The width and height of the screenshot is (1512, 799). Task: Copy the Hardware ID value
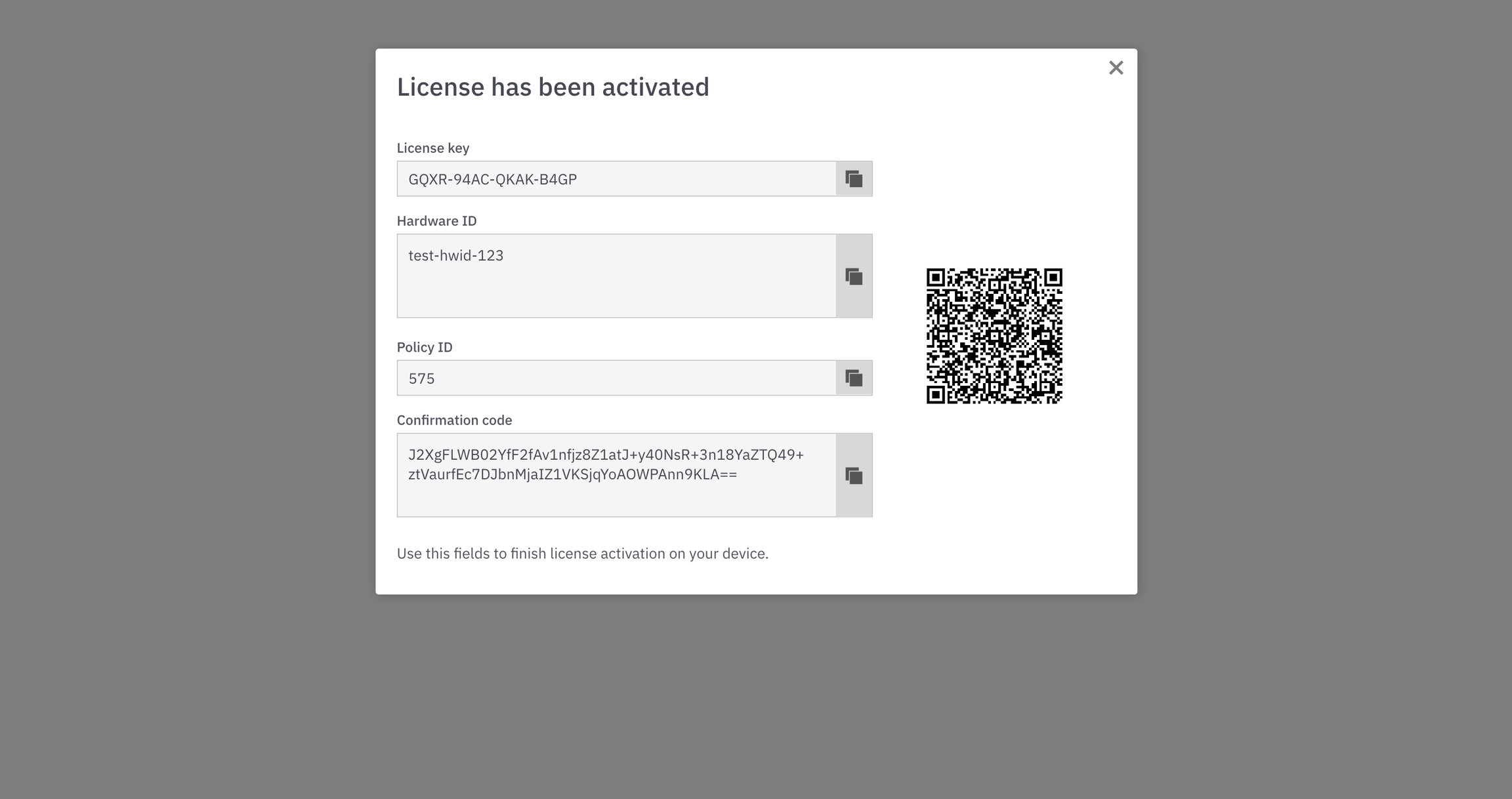pyautogui.click(x=854, y=277)
